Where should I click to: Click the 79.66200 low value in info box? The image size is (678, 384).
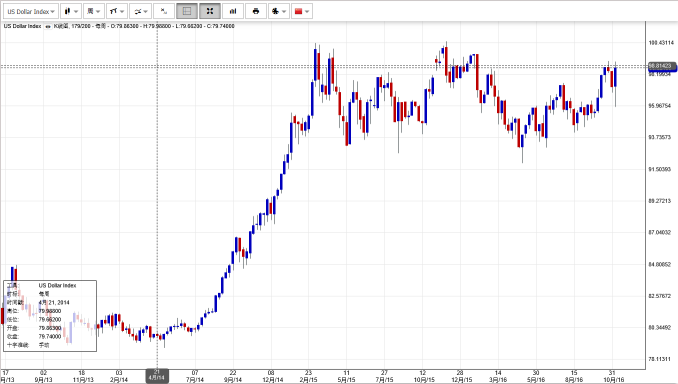tap(50, 320)
